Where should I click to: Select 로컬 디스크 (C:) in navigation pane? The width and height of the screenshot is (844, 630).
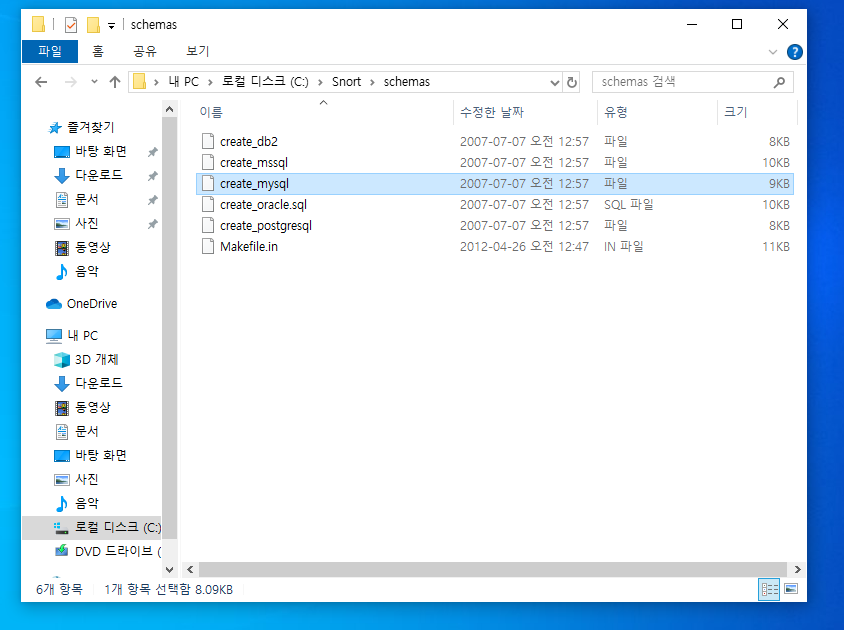(92, 527)
